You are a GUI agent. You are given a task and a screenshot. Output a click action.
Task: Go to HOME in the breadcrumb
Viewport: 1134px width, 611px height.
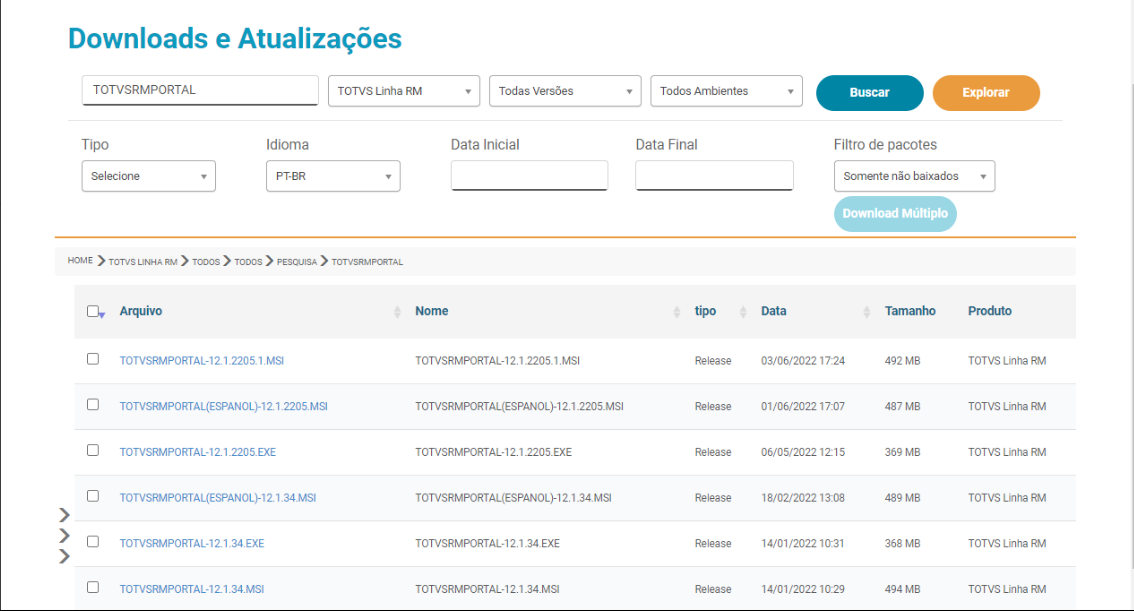click(80, 260)
